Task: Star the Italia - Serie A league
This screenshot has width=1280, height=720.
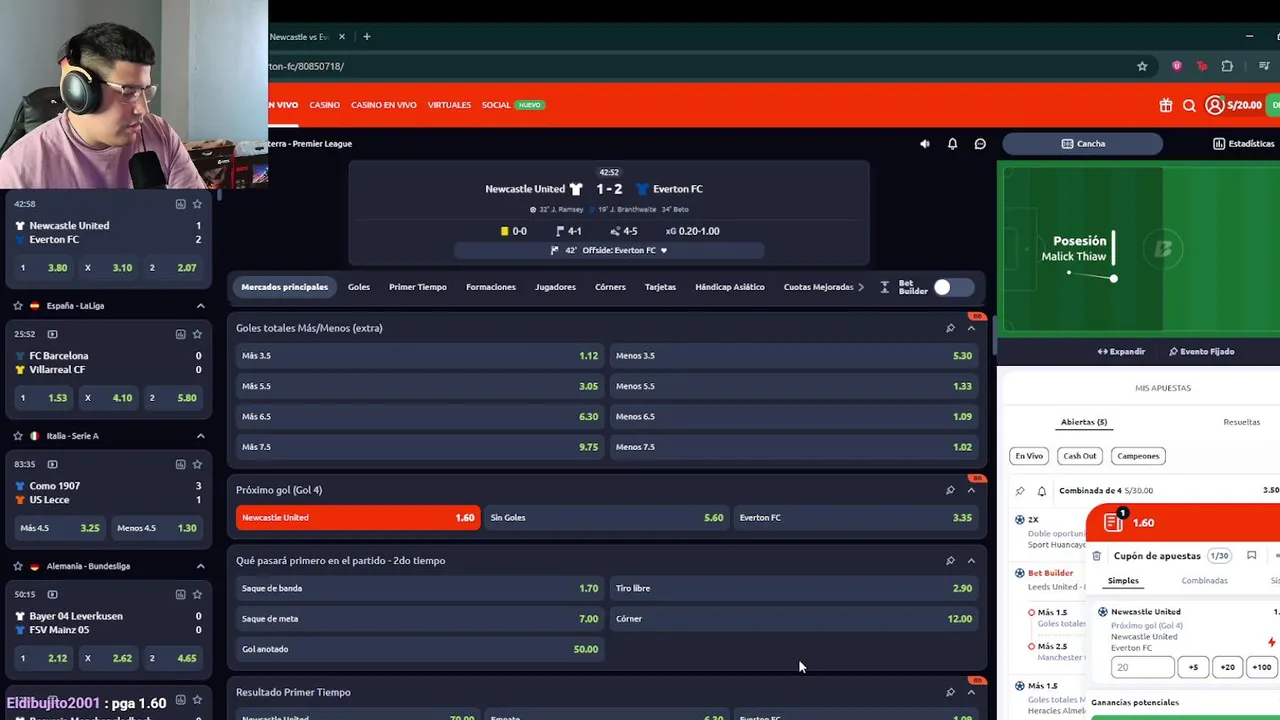Action: [18, 436]
